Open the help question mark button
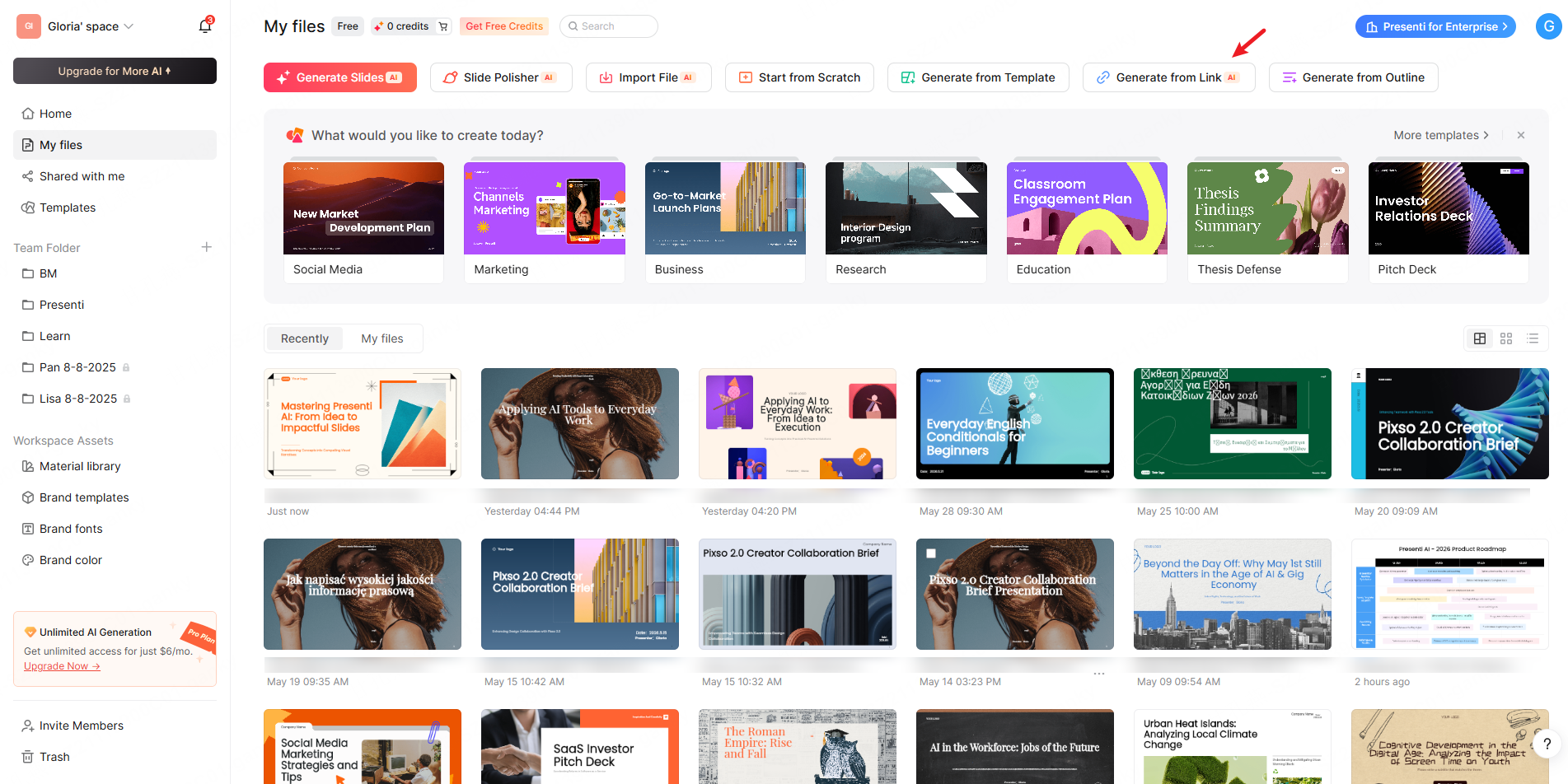This screenshot has width=1568, height=784. (x=1547, y=744)
